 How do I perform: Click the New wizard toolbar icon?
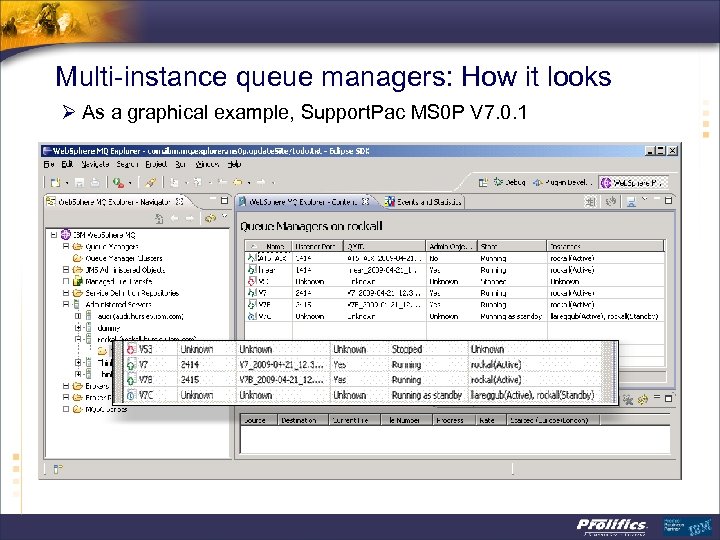(55, 183)
